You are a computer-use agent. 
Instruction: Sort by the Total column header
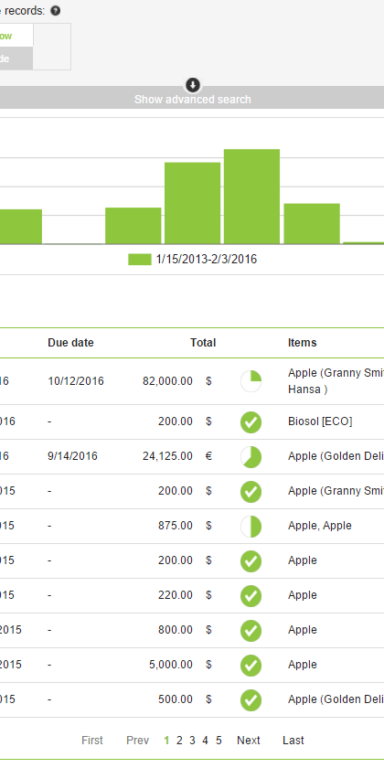203,343
